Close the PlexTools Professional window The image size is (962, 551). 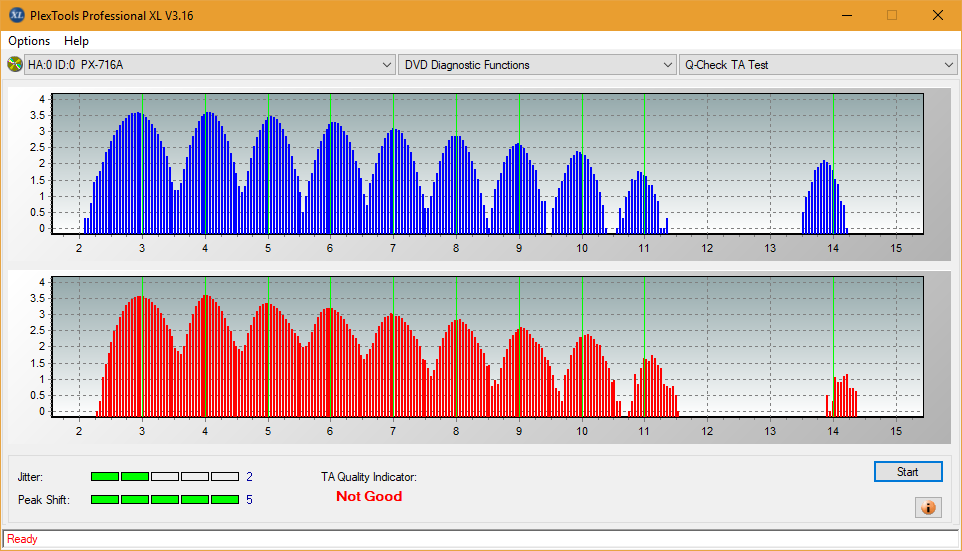tap(937, 15)
